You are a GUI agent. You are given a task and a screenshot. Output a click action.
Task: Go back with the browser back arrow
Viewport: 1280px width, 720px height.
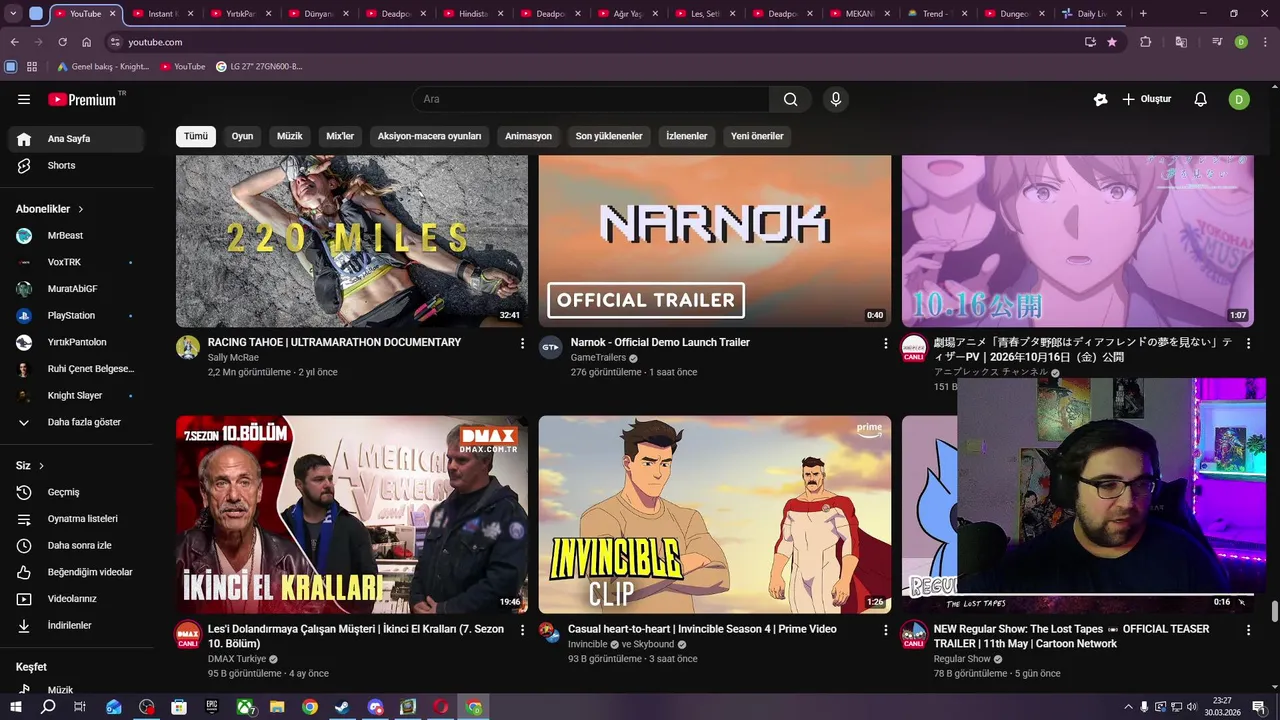pyautogui.click(x=15, y=42)
